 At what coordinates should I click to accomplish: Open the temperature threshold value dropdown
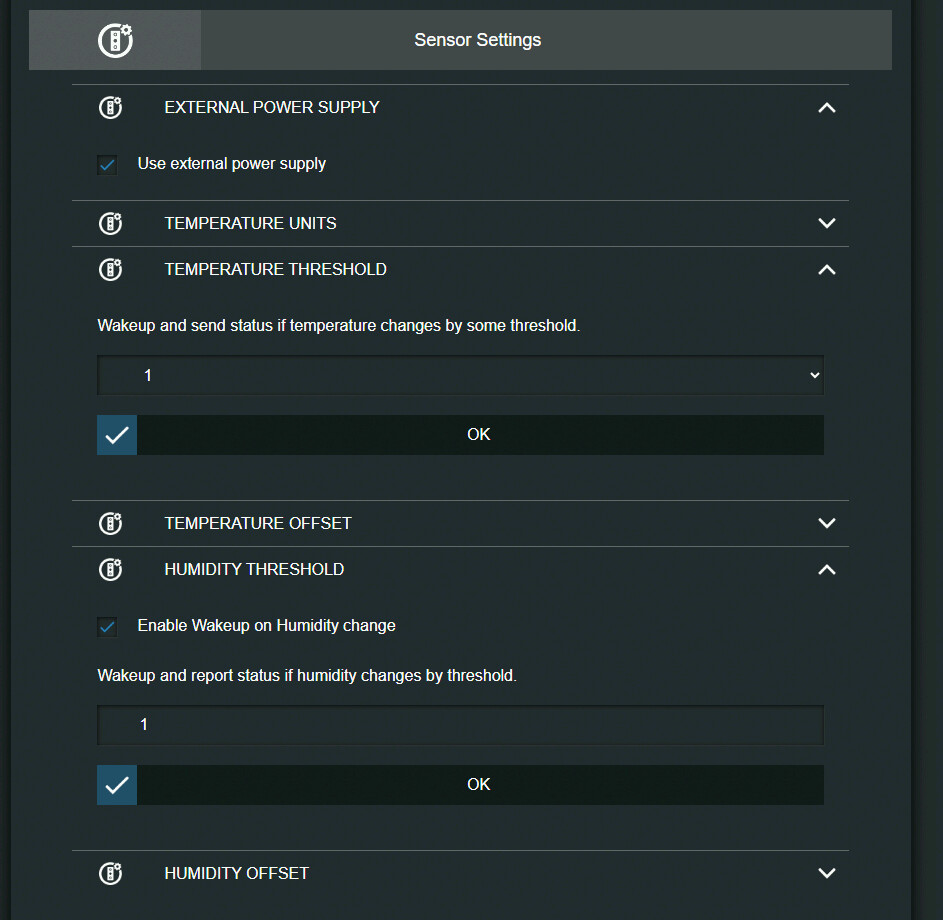460,376
